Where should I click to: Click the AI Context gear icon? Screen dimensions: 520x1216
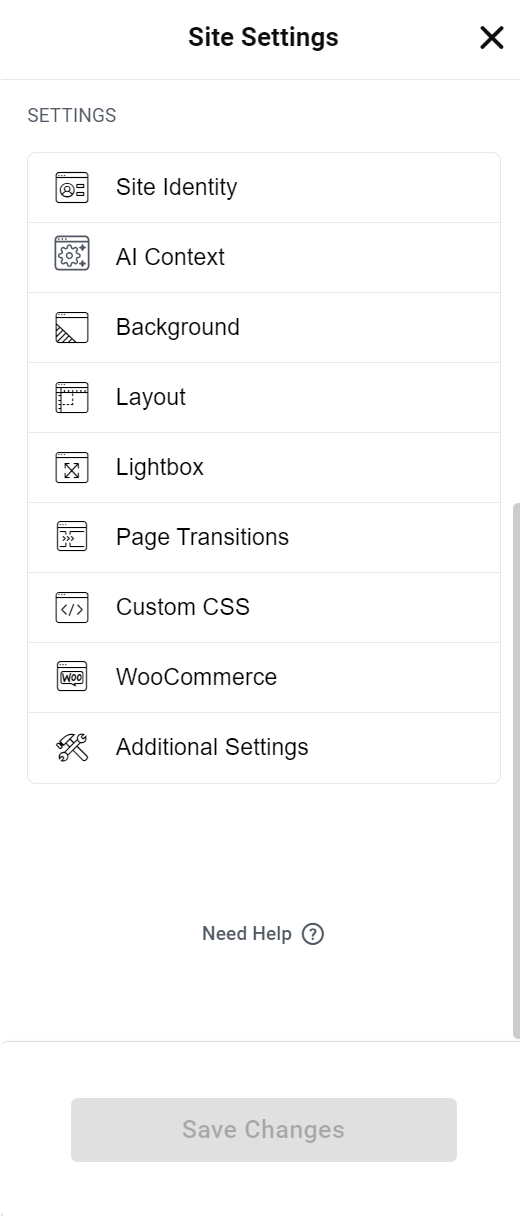point(72,254)
